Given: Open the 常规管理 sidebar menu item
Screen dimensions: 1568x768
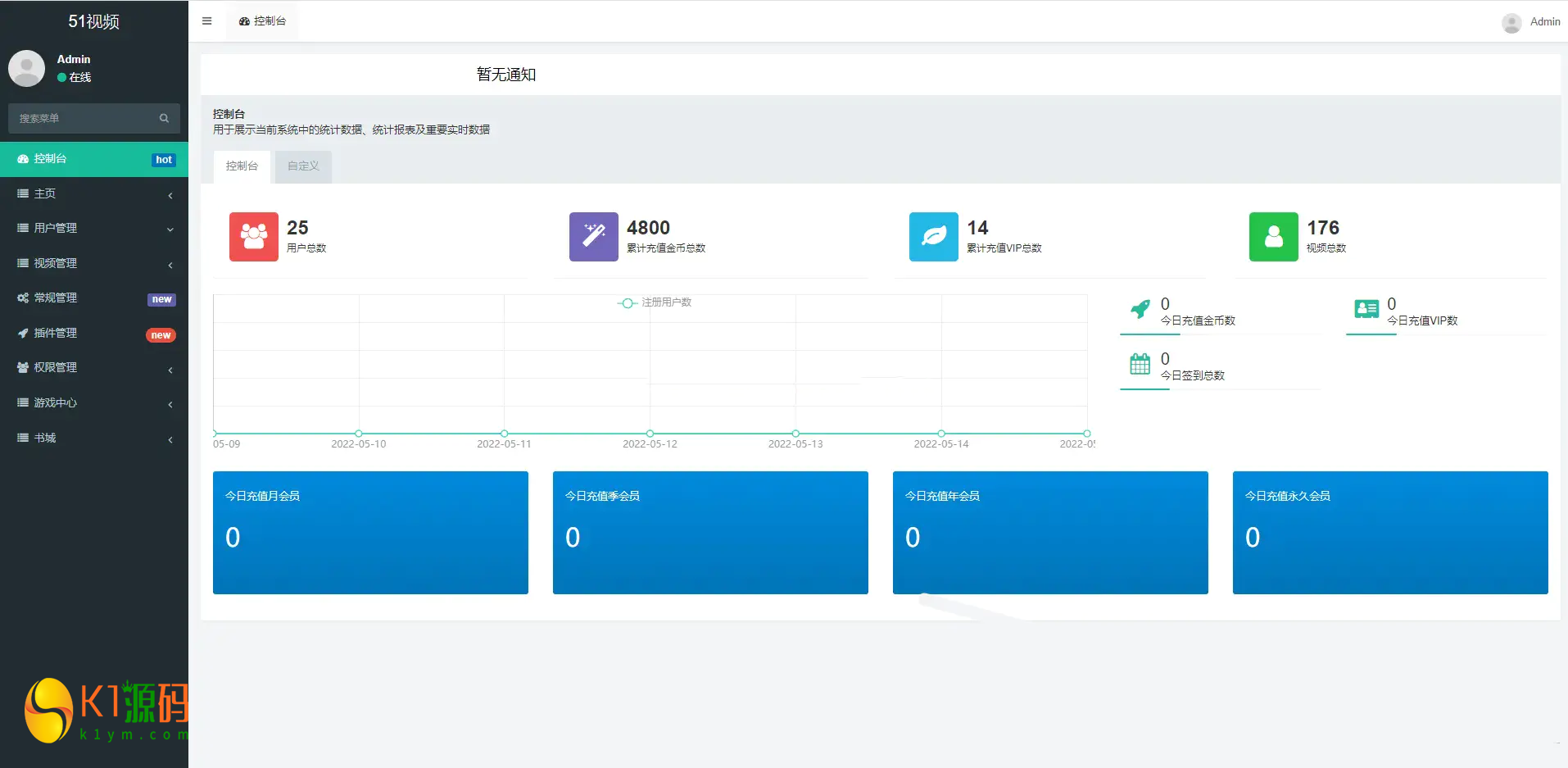Looking at the screenshot, I should (x=94, y=298).
